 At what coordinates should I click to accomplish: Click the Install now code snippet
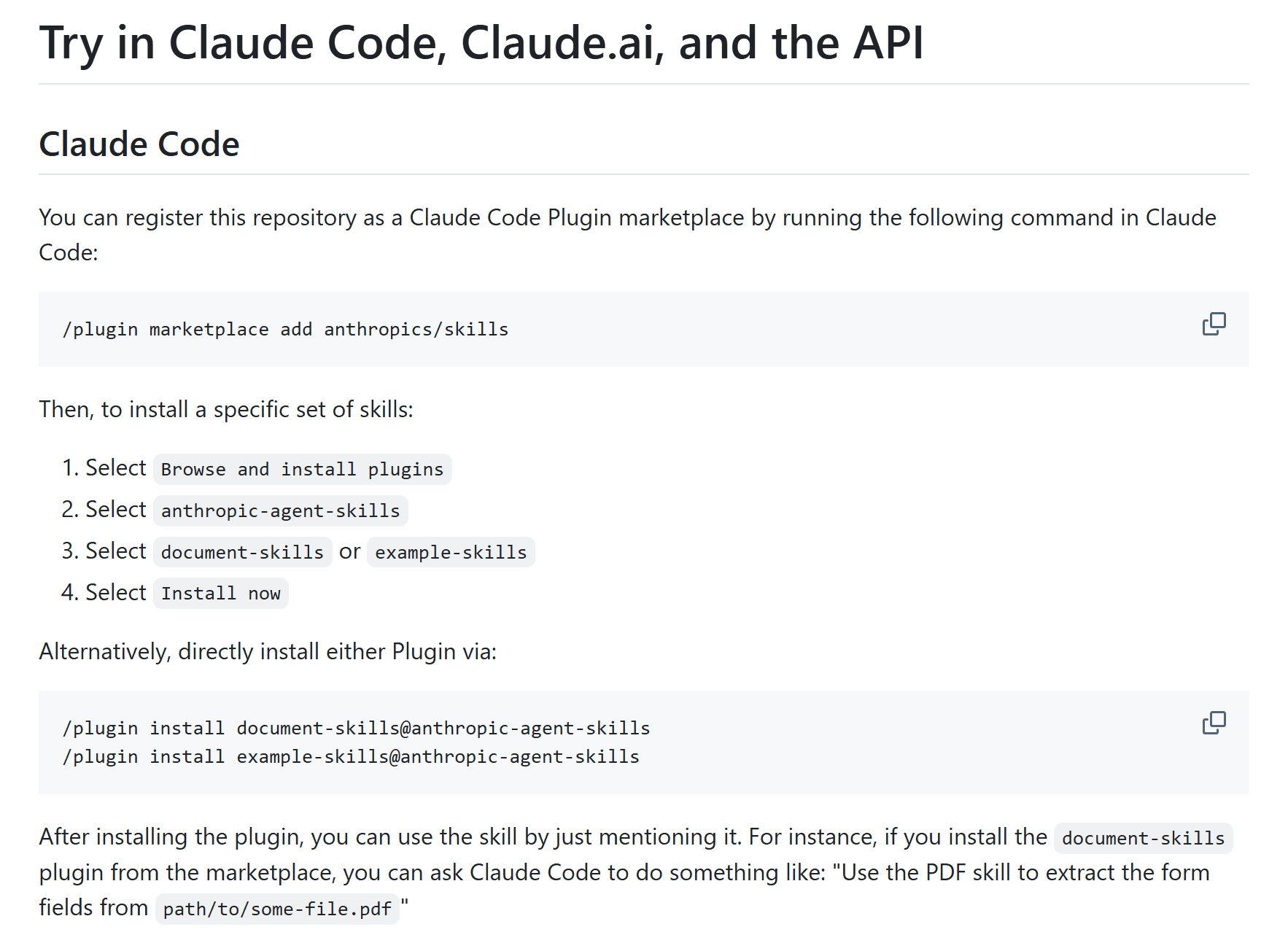(x=220, y=593)
